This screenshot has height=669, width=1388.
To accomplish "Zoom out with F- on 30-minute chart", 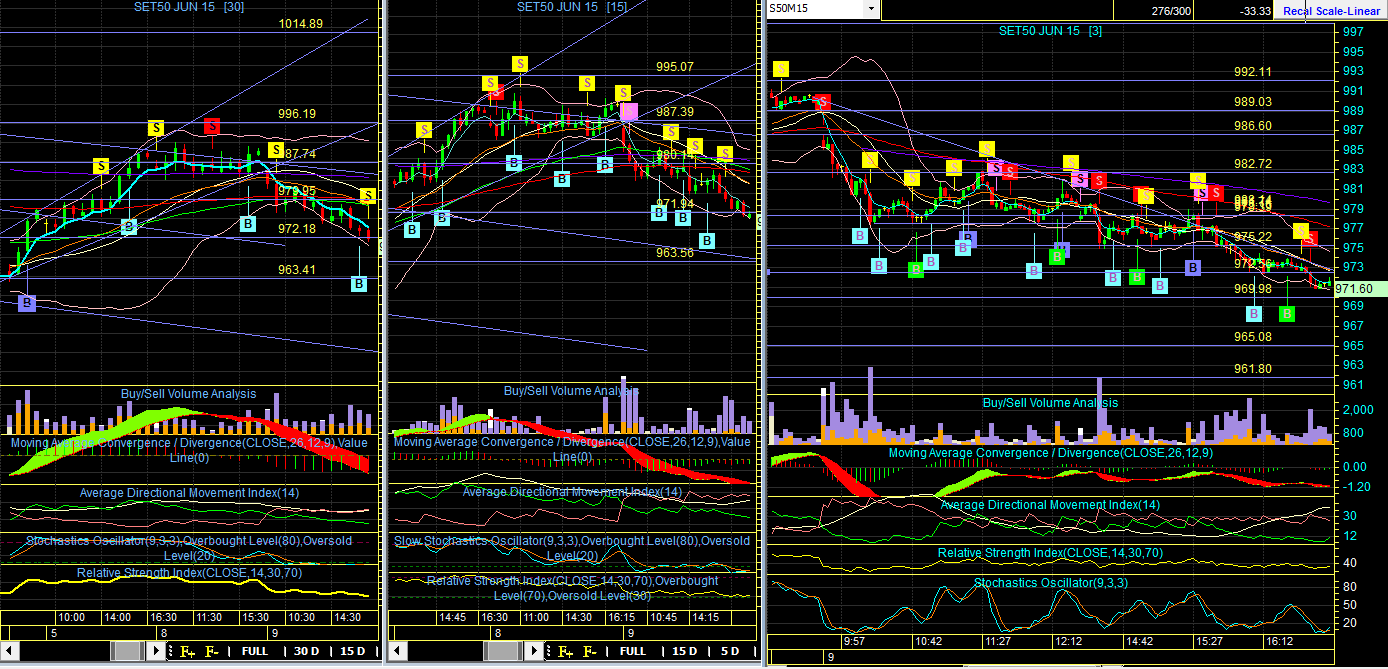I will click(212, 651).
